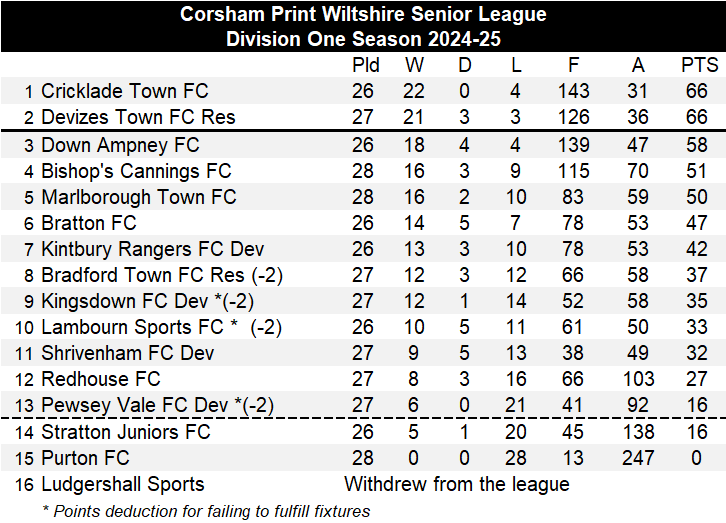The width and height of the screenshot is (726, 523).
Task: Click the Ludgershall Sports team name
Action: (122, 484)
